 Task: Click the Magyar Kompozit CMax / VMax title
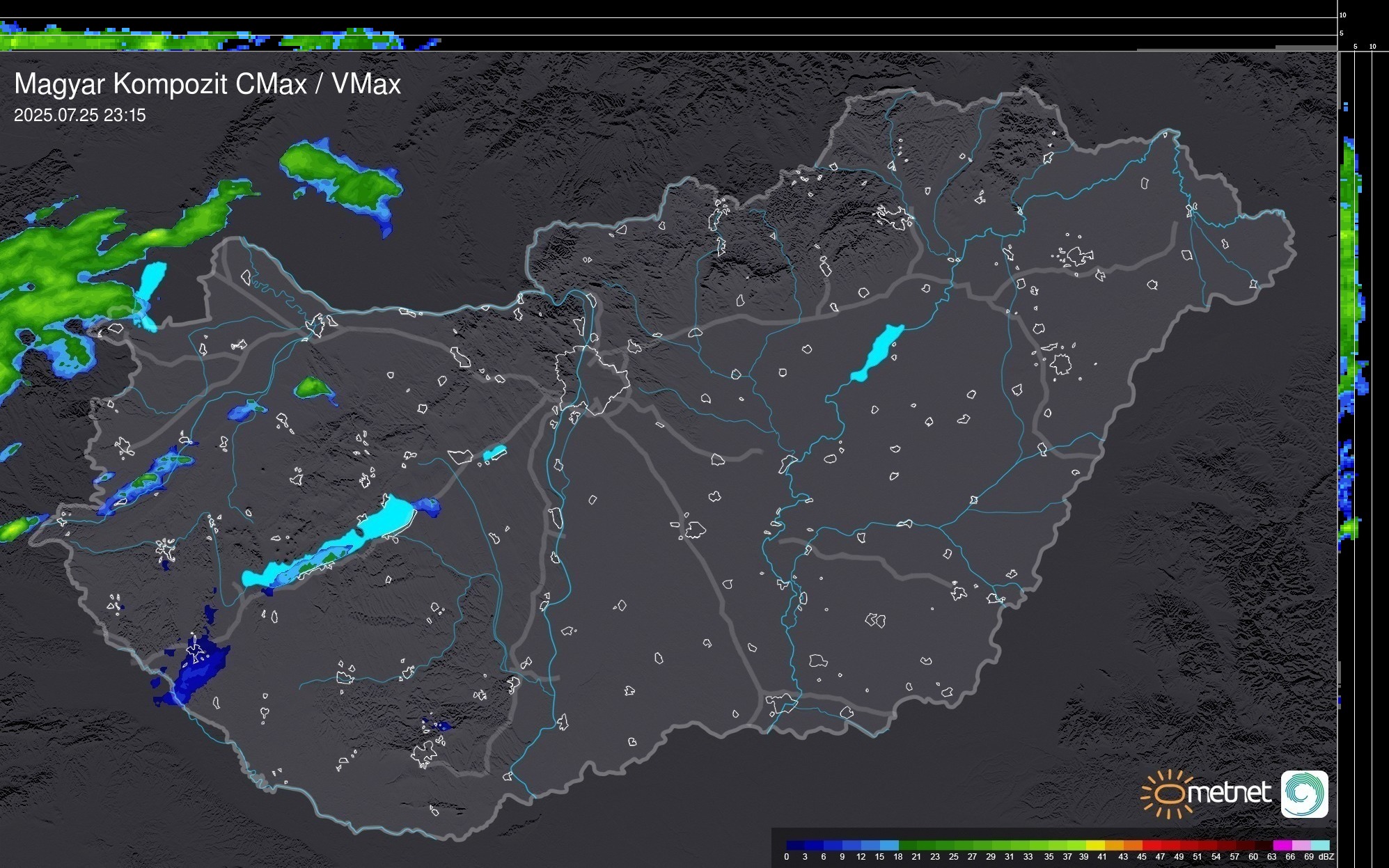(207, 84)
